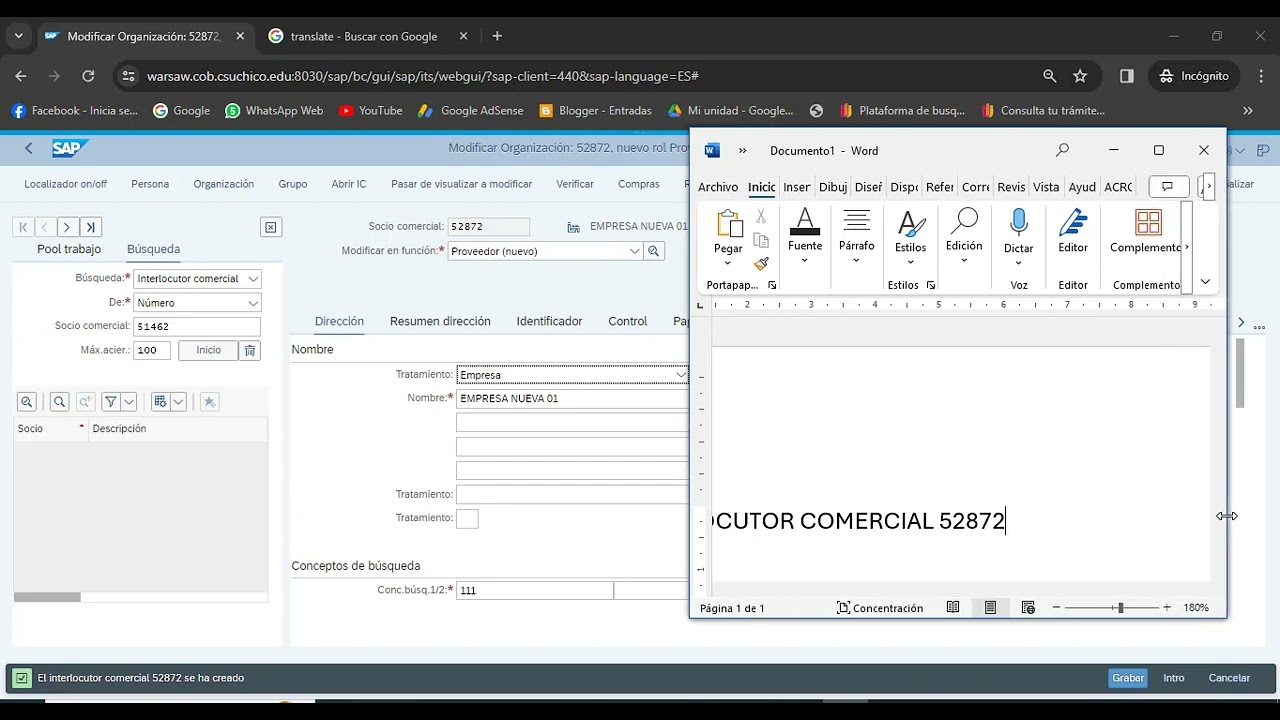Screen dimensions: 1280x720
Task: Open Chrome tab search dropdown
Action: tap(18, 36)
